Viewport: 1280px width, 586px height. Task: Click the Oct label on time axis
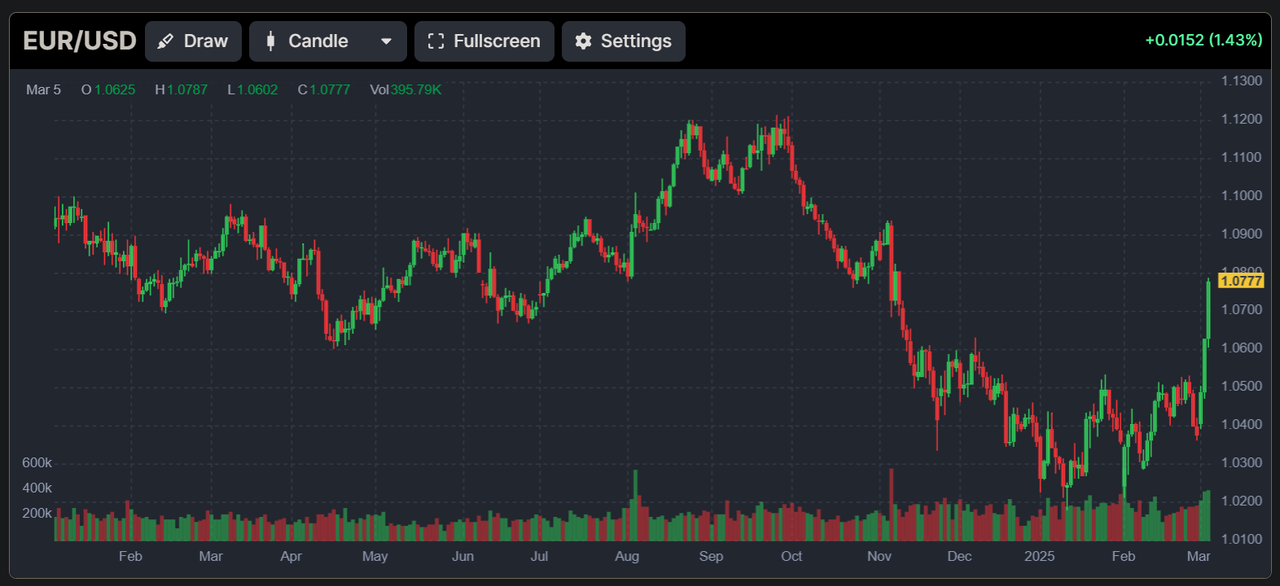tap(791, 556)
